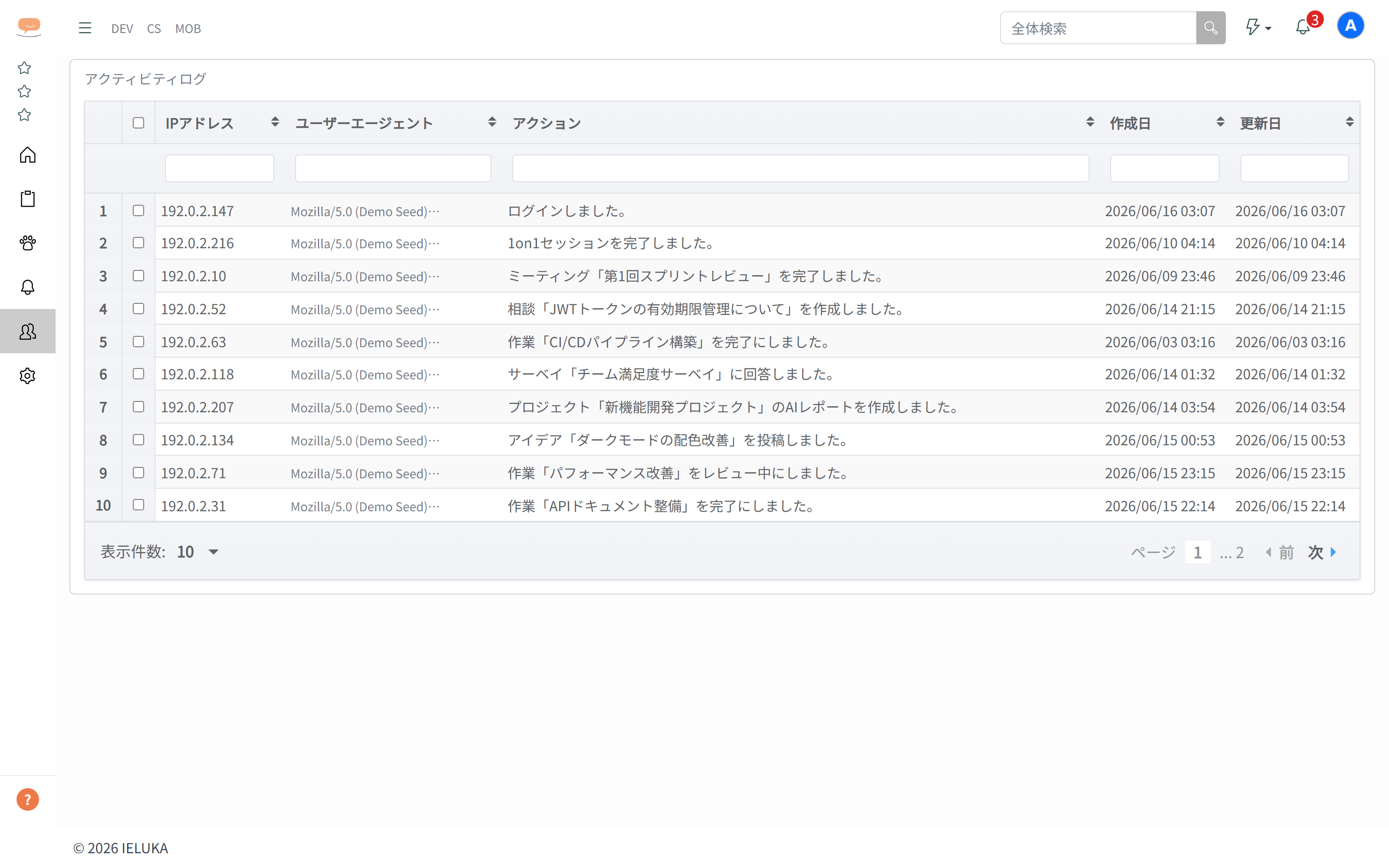Viewport: 1389px width, 868px height.
Task: Click action text ログインしました。
Action: (x=568, y=210)
